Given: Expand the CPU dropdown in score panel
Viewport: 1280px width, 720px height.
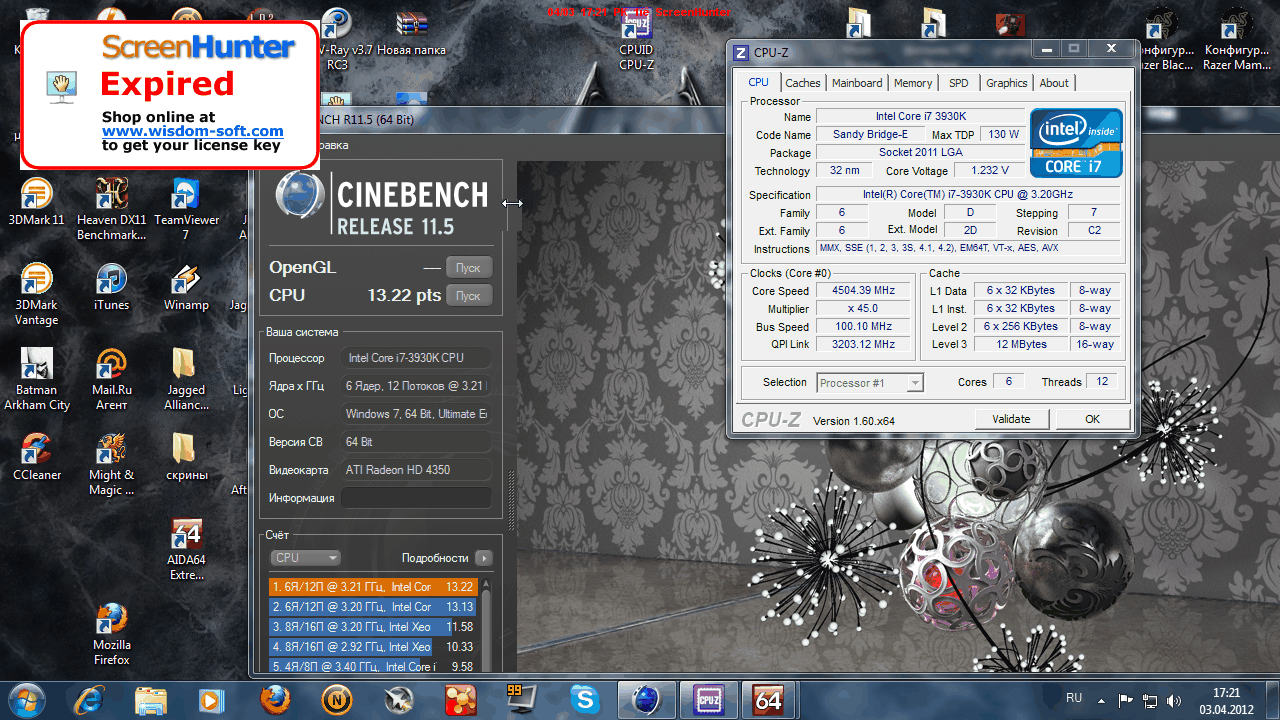Looking at the screenshot, I should coord(306,558).
